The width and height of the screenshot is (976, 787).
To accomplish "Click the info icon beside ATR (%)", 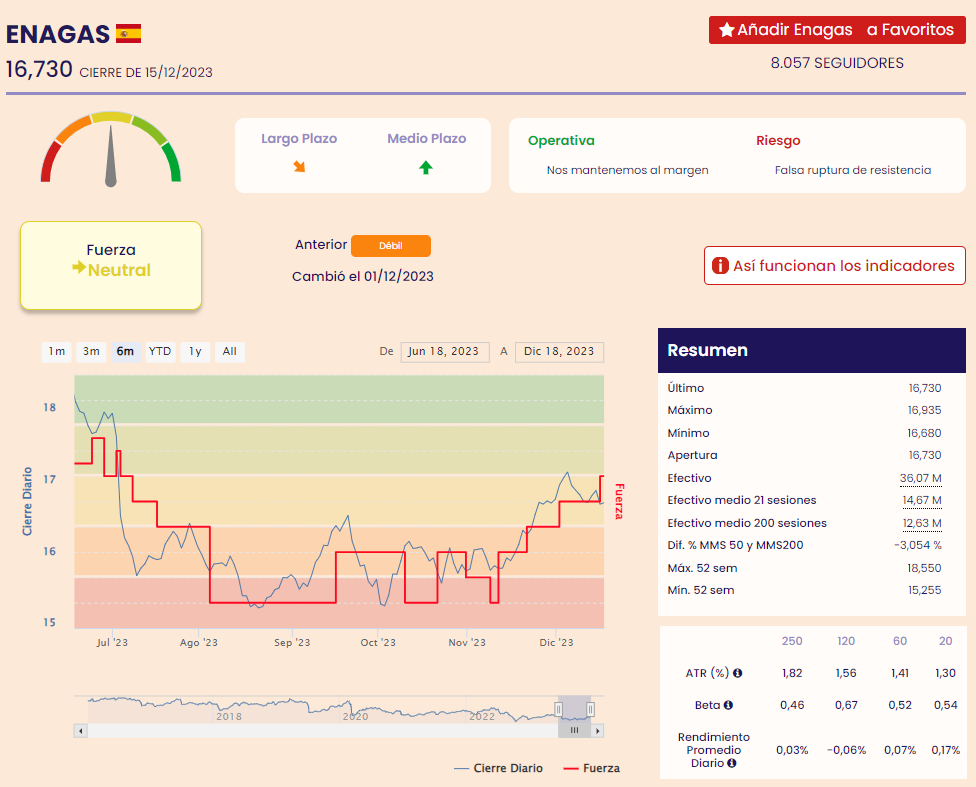I will 737,673.
